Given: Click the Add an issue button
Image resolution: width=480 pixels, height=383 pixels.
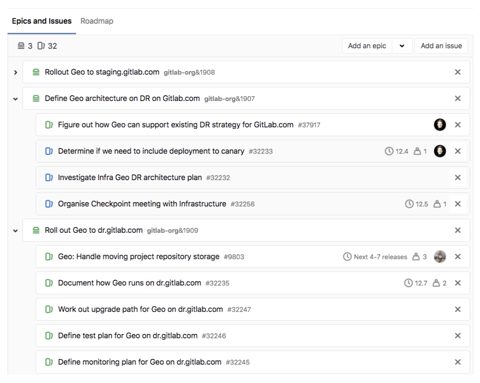Looking at the screenshot, I should tap(441, 46).
